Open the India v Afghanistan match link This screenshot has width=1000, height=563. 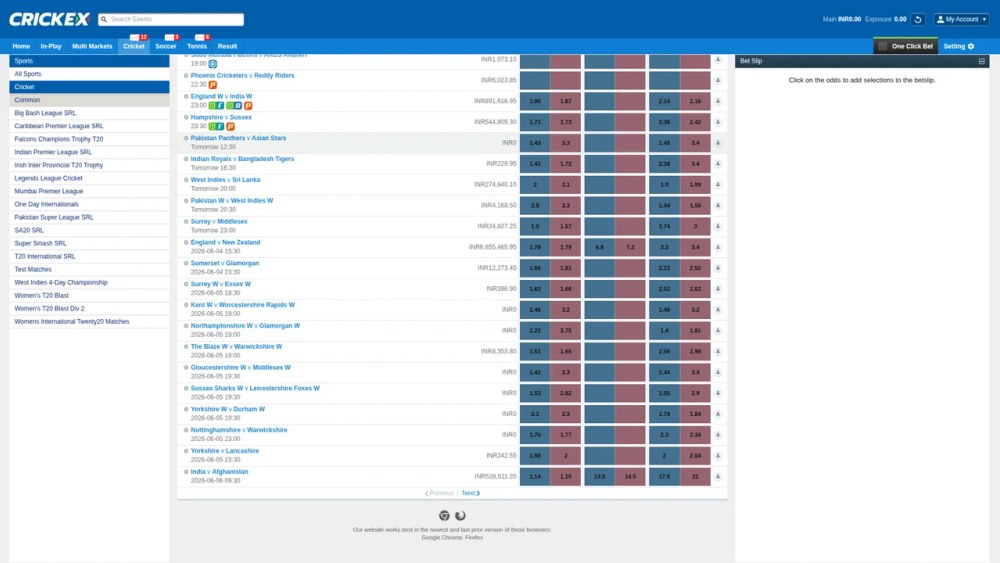click(219, 472)
